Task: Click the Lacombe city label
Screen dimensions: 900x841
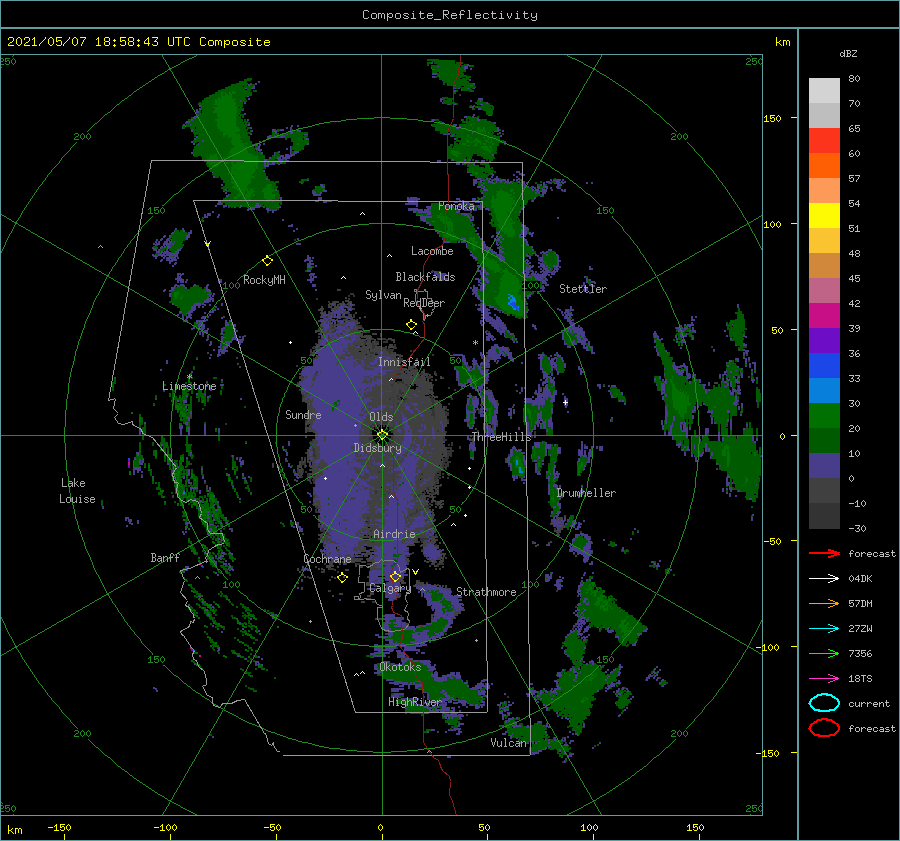Action: (x=432, y=251)
